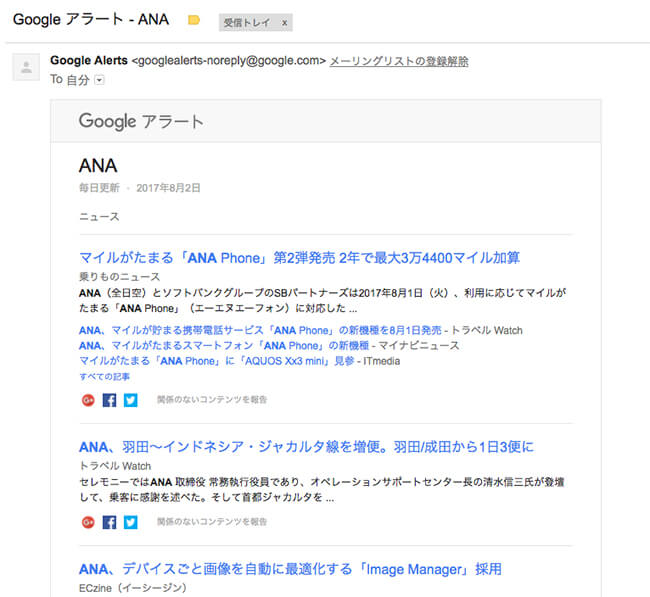
Task: Report irrelevant content for ANA Phone article
Action: (x=212, y=400)
